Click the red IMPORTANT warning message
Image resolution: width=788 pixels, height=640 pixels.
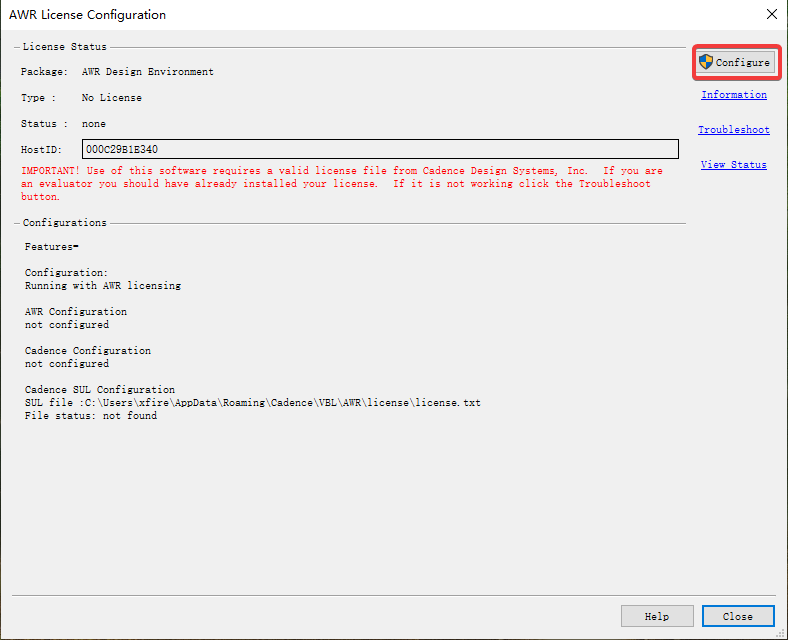pyautogui.click(x=342, y=184)
